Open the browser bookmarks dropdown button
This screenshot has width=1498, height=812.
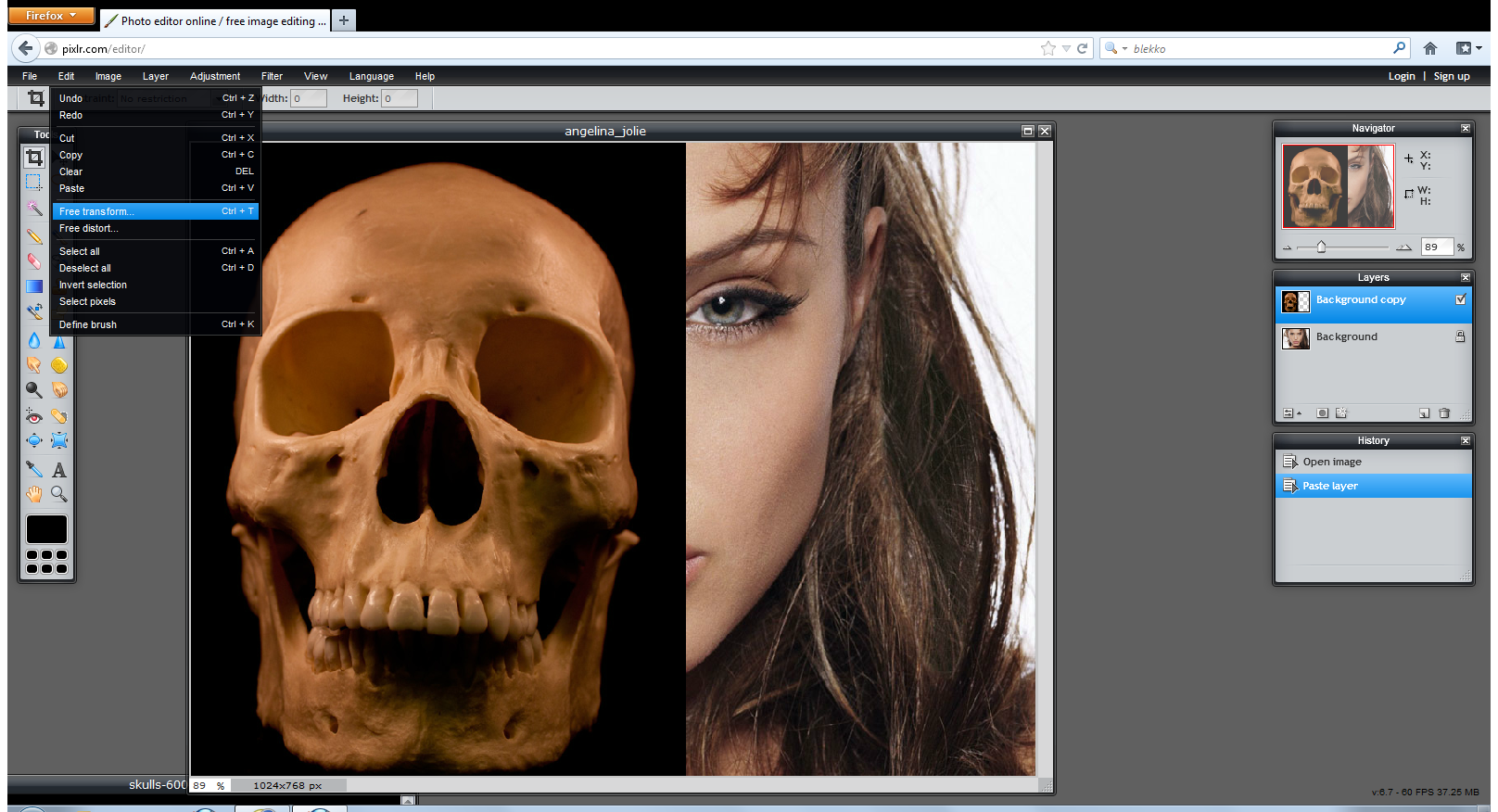[x=1468, y=48]
